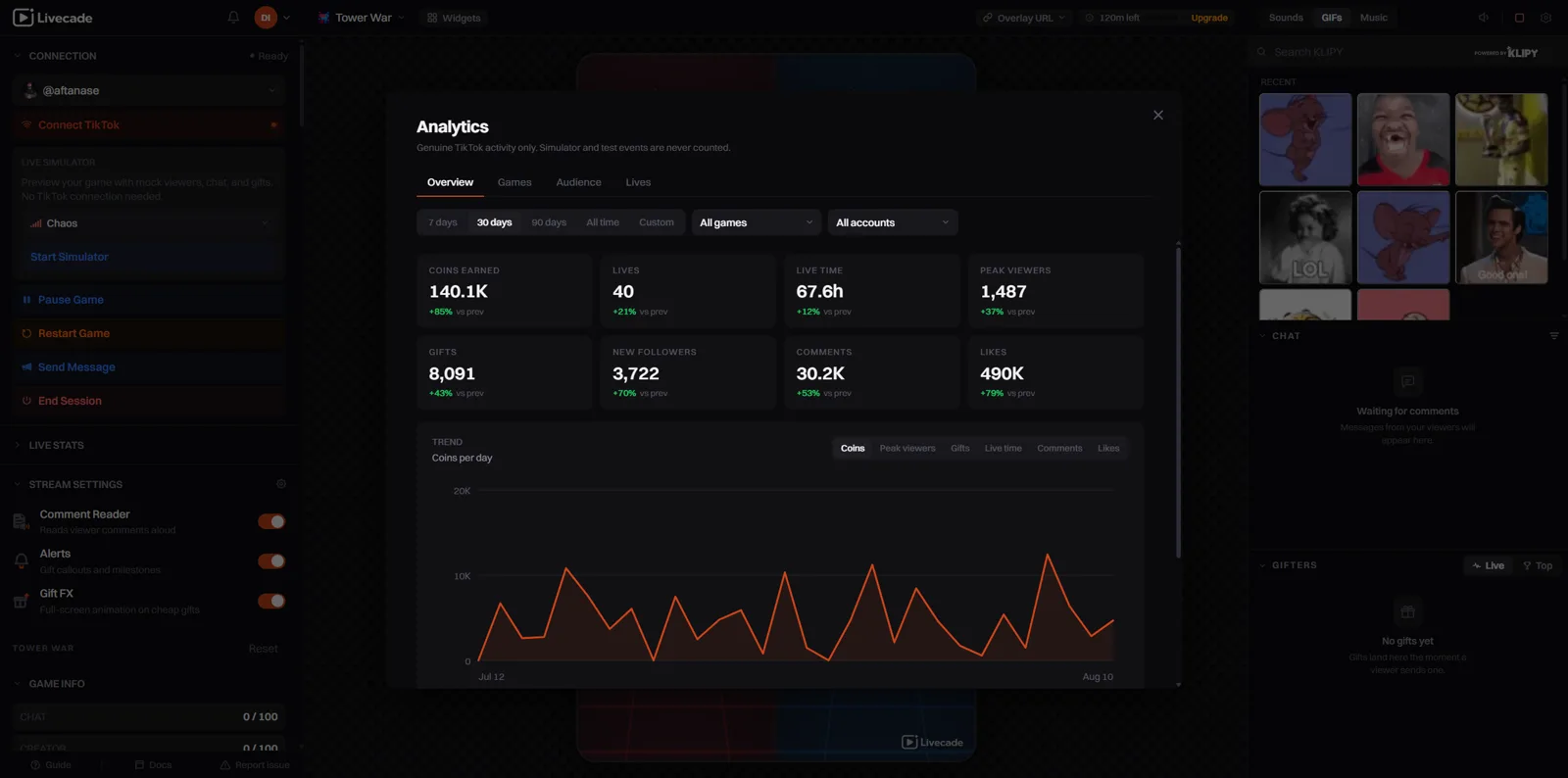The image size is (1568, 778).
Task: Click the window layout square icon
Action: 1519,18
